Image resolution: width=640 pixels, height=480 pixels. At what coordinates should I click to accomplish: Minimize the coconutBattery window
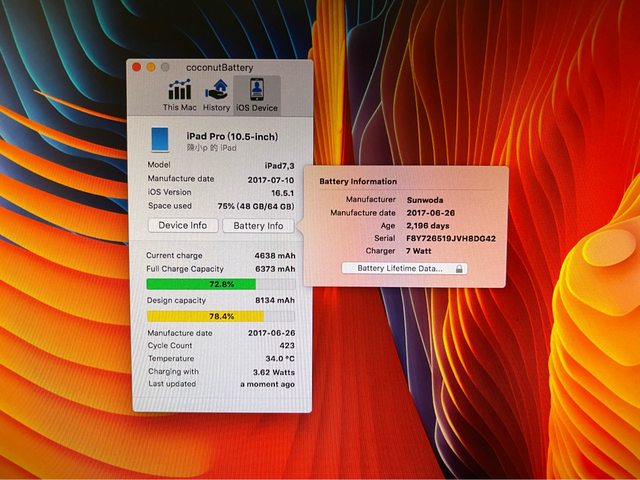coord(151,66)
